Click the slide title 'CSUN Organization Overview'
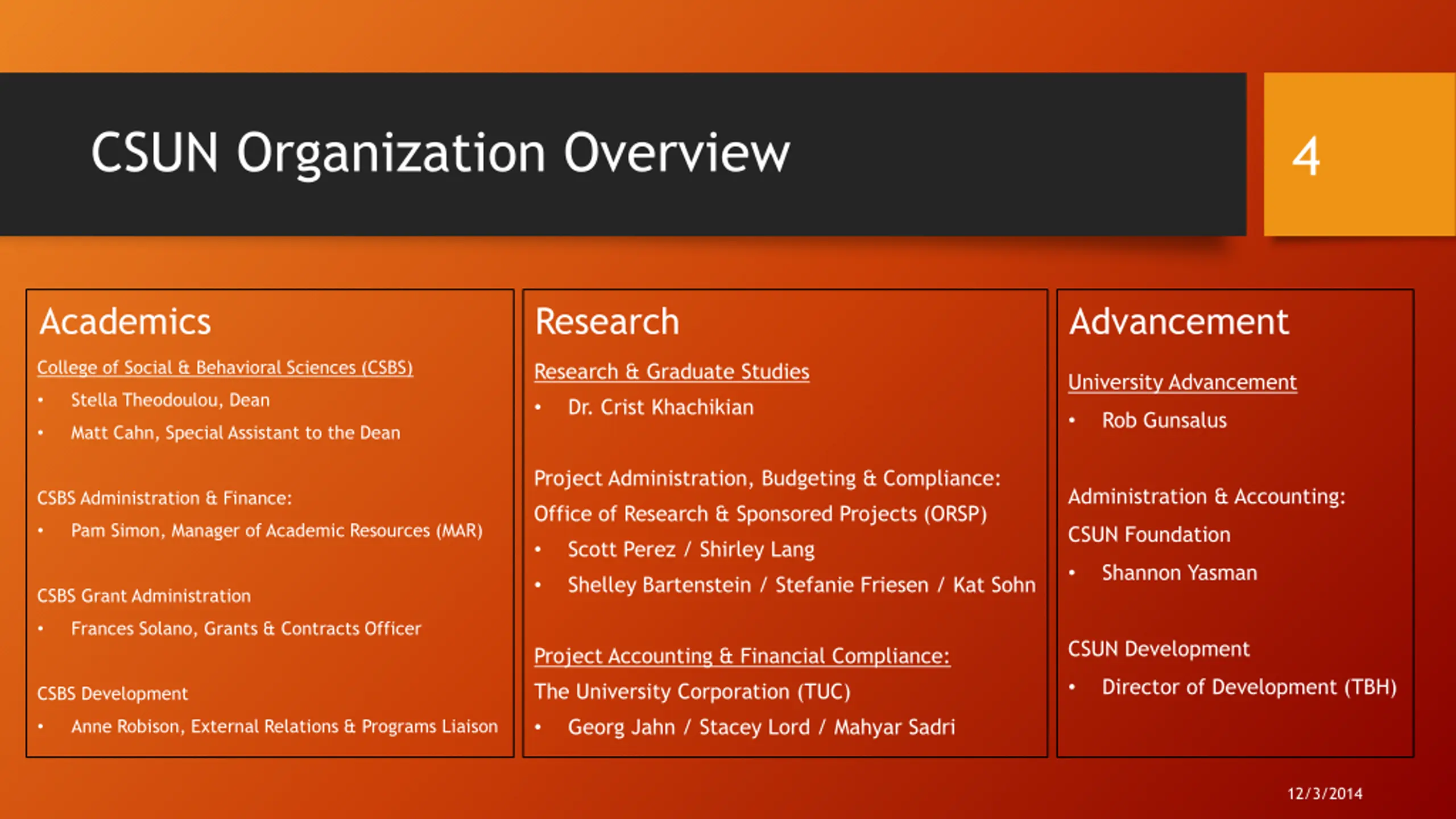This screenshot has width=1456, height=819. (x=440, y=152)
